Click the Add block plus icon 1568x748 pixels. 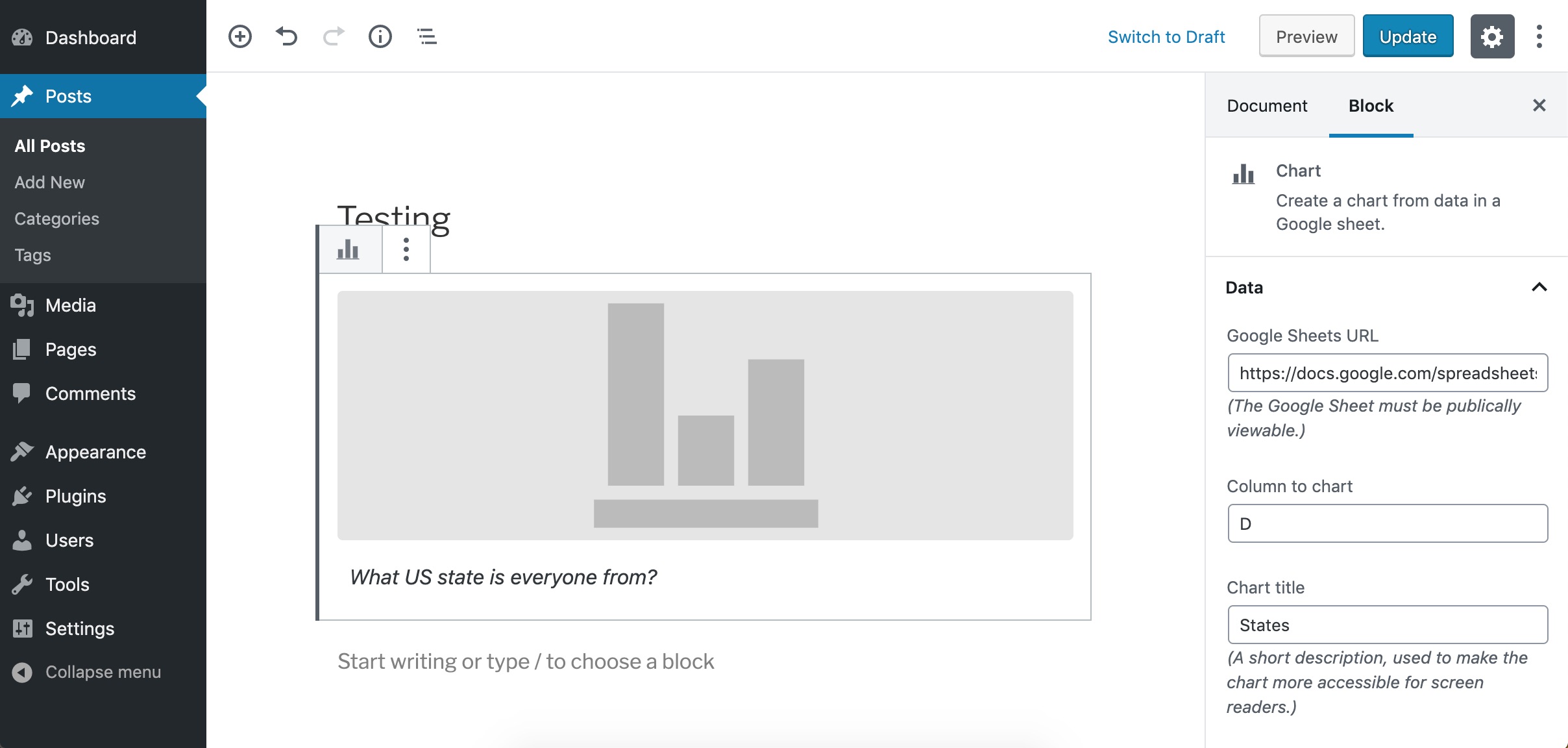pos(239,36)
